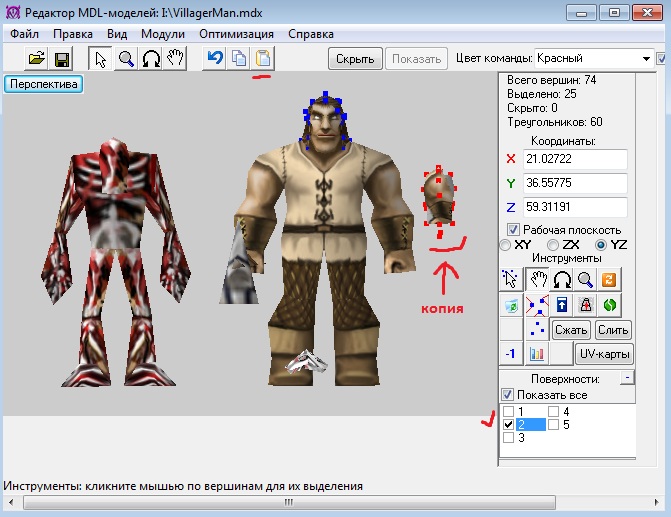Choose the rotate view tool in the top toolbar
The height and width of the screenshot is (517, 671).
(151, 59)
